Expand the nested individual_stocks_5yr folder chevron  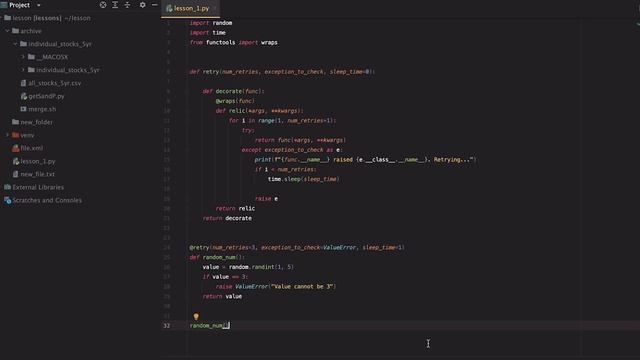[x=23, y=70]
